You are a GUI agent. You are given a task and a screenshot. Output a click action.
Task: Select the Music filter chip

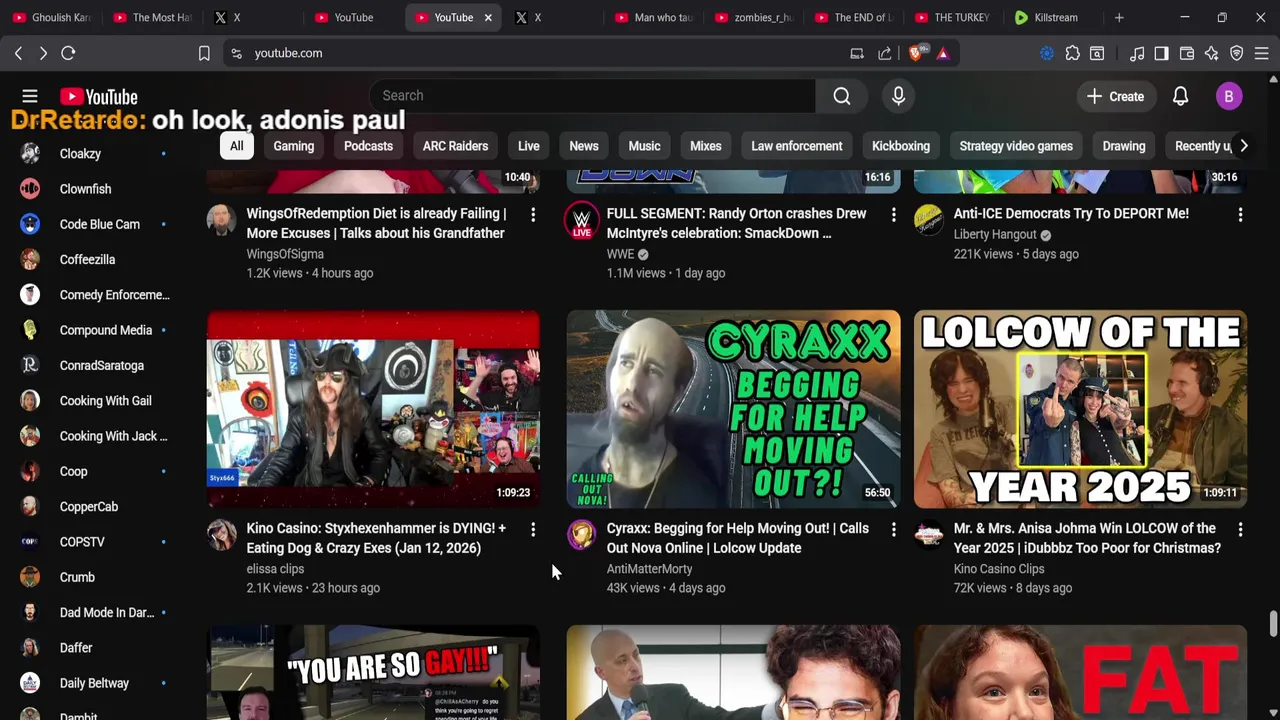point(644,146)
